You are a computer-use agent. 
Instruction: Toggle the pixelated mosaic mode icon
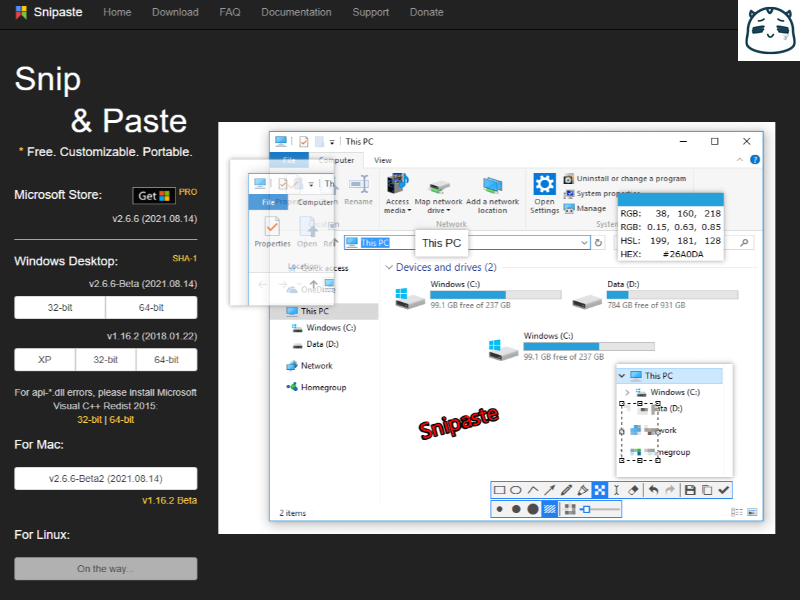click(x=570, y=509)
